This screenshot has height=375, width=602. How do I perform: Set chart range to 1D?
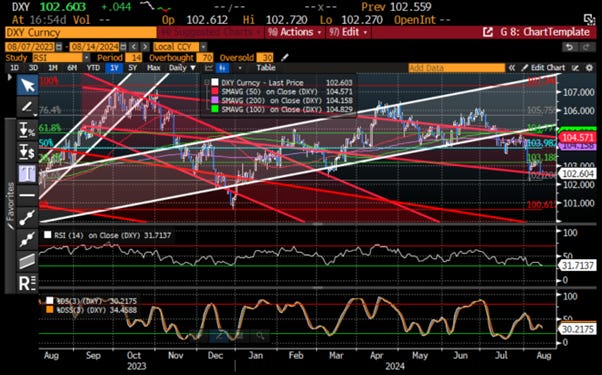point(14,68)
